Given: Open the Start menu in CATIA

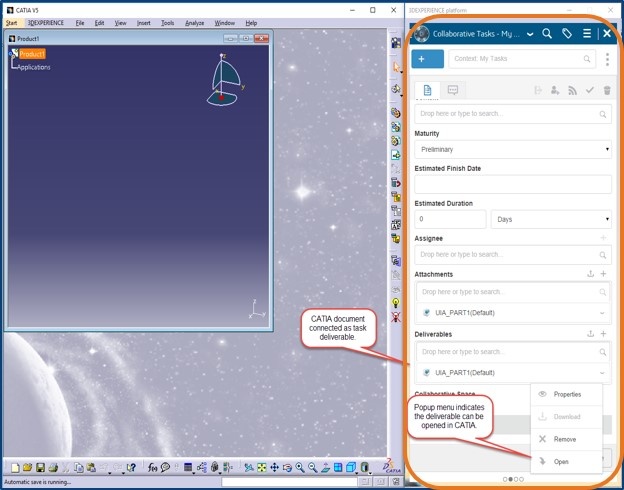Looking at the screenshot, I should click(x=11, y=23).
